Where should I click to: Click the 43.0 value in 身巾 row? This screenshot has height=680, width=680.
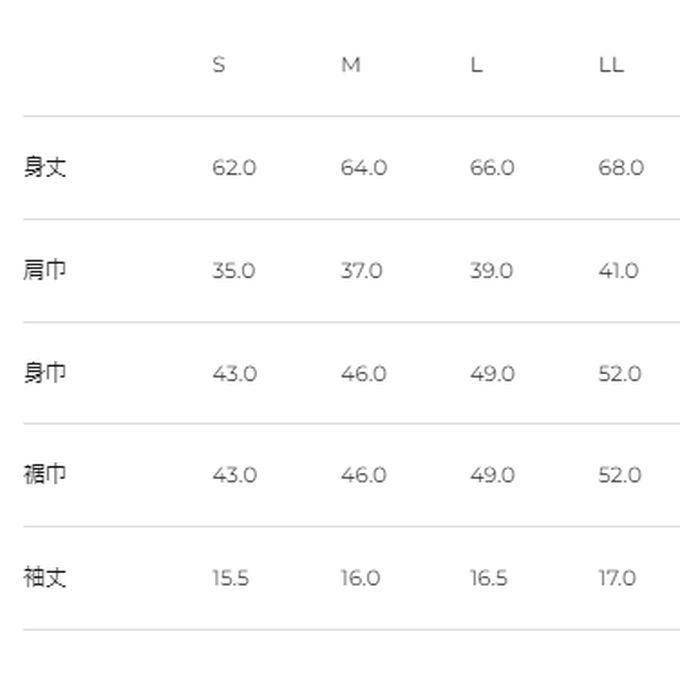point(234,374)
